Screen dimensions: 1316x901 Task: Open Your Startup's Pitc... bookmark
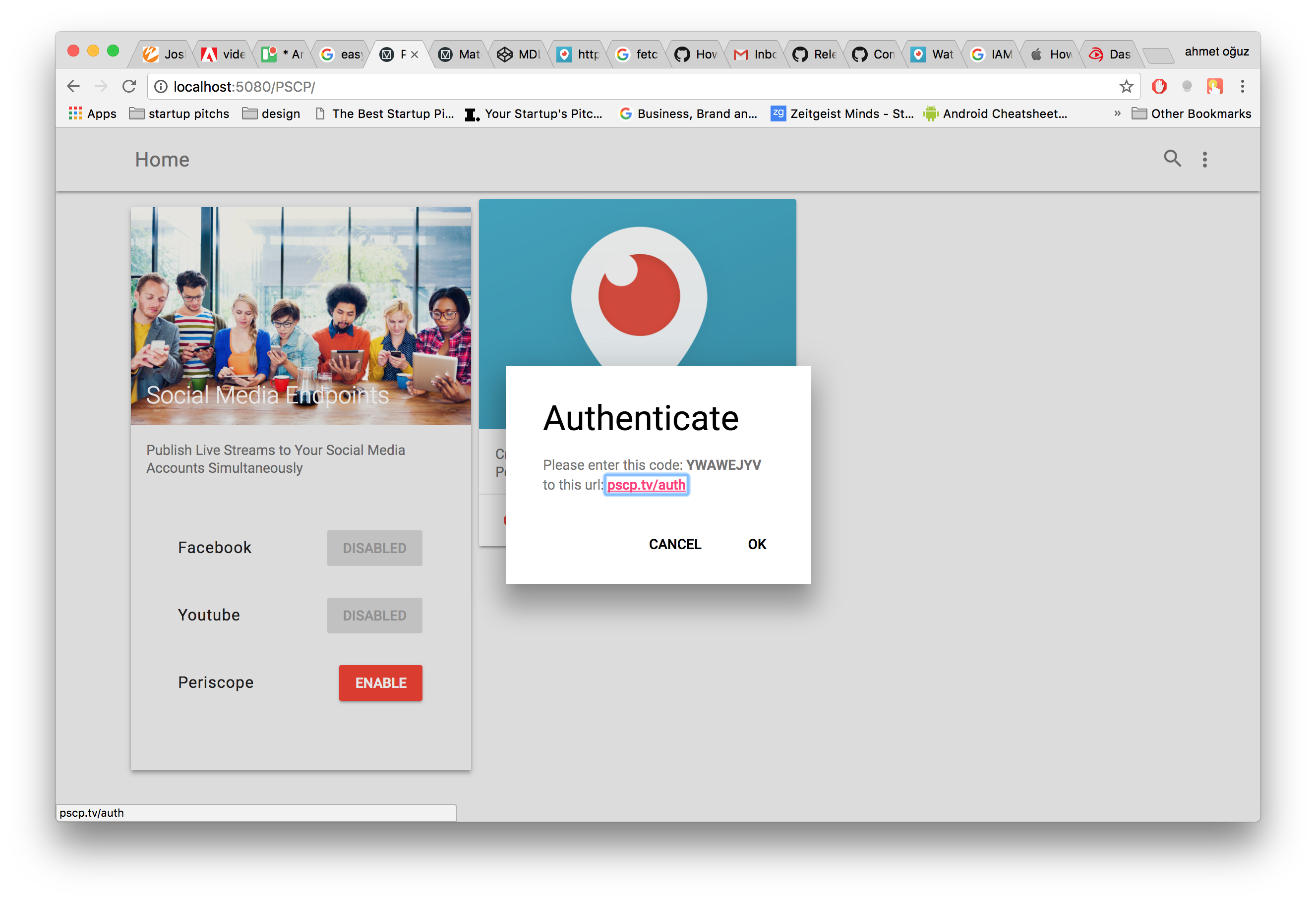[x=533, y=114]
